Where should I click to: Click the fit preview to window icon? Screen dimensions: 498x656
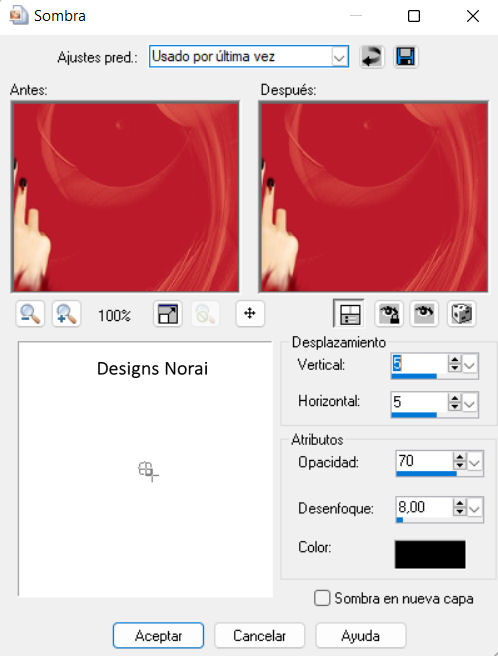pyautogui.click(x=167, y=314)
